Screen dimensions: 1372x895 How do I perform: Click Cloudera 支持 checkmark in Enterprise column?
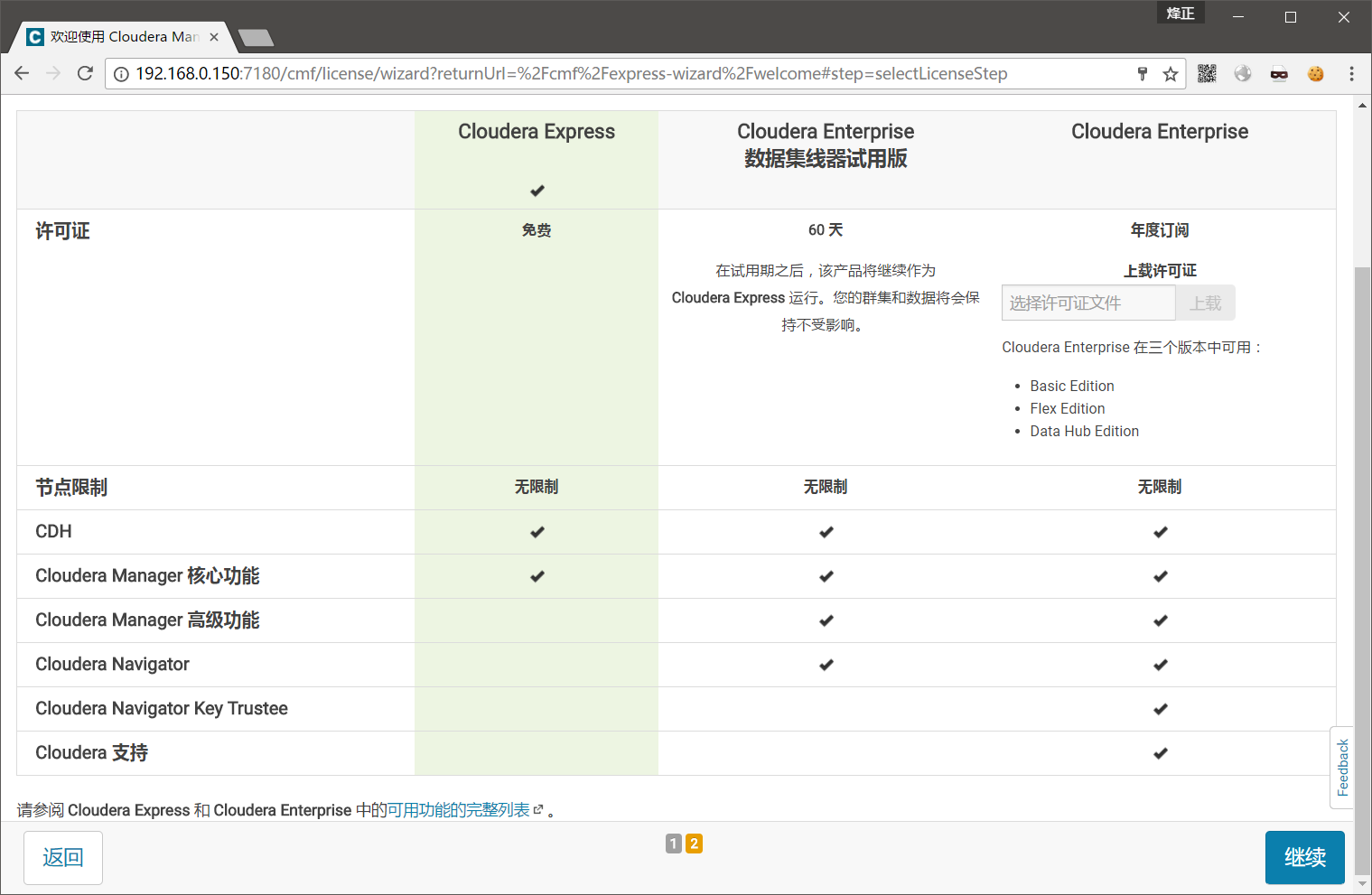(x=1160, y=753)
